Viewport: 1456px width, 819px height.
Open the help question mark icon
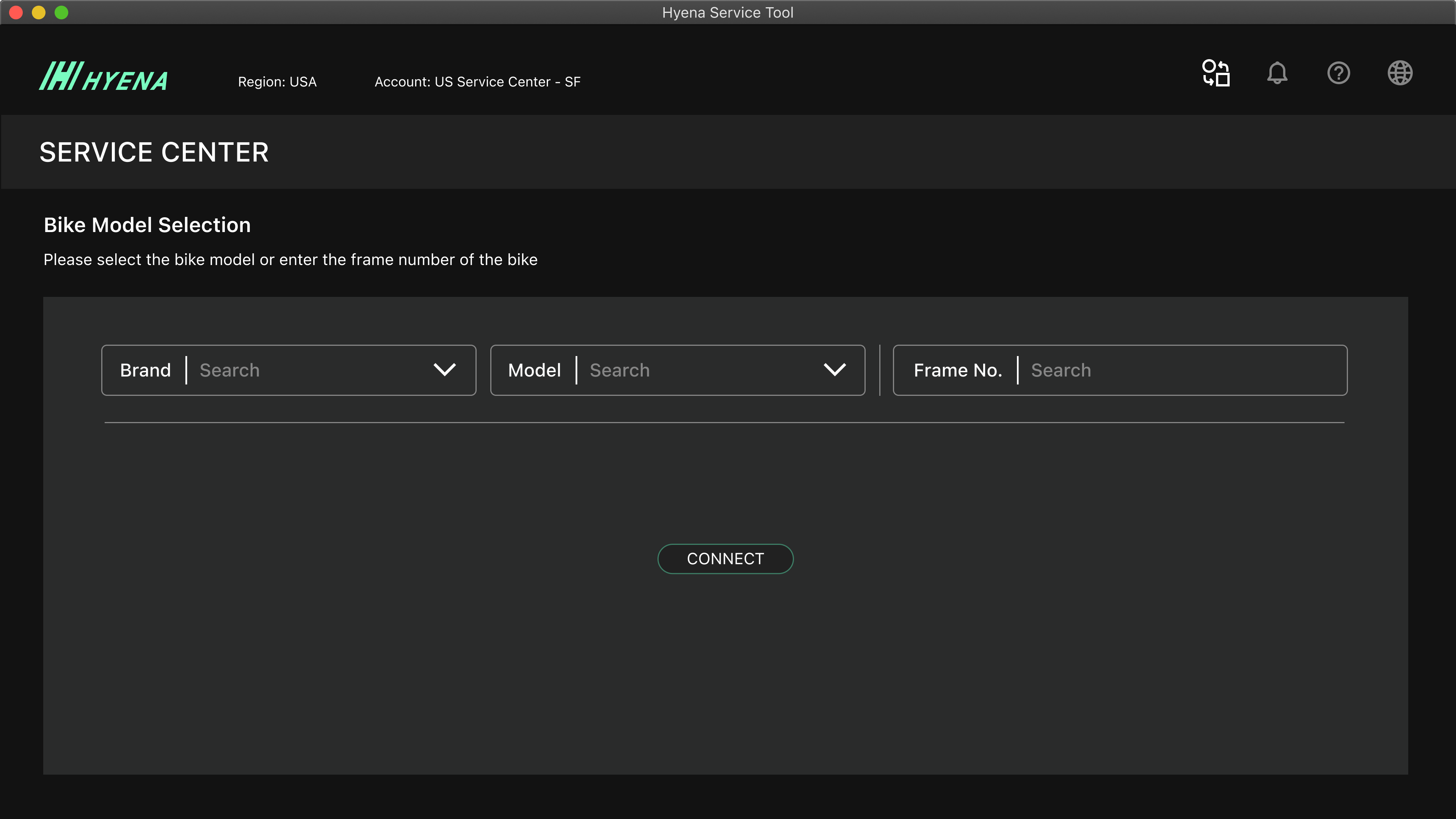pos(1338,74)
